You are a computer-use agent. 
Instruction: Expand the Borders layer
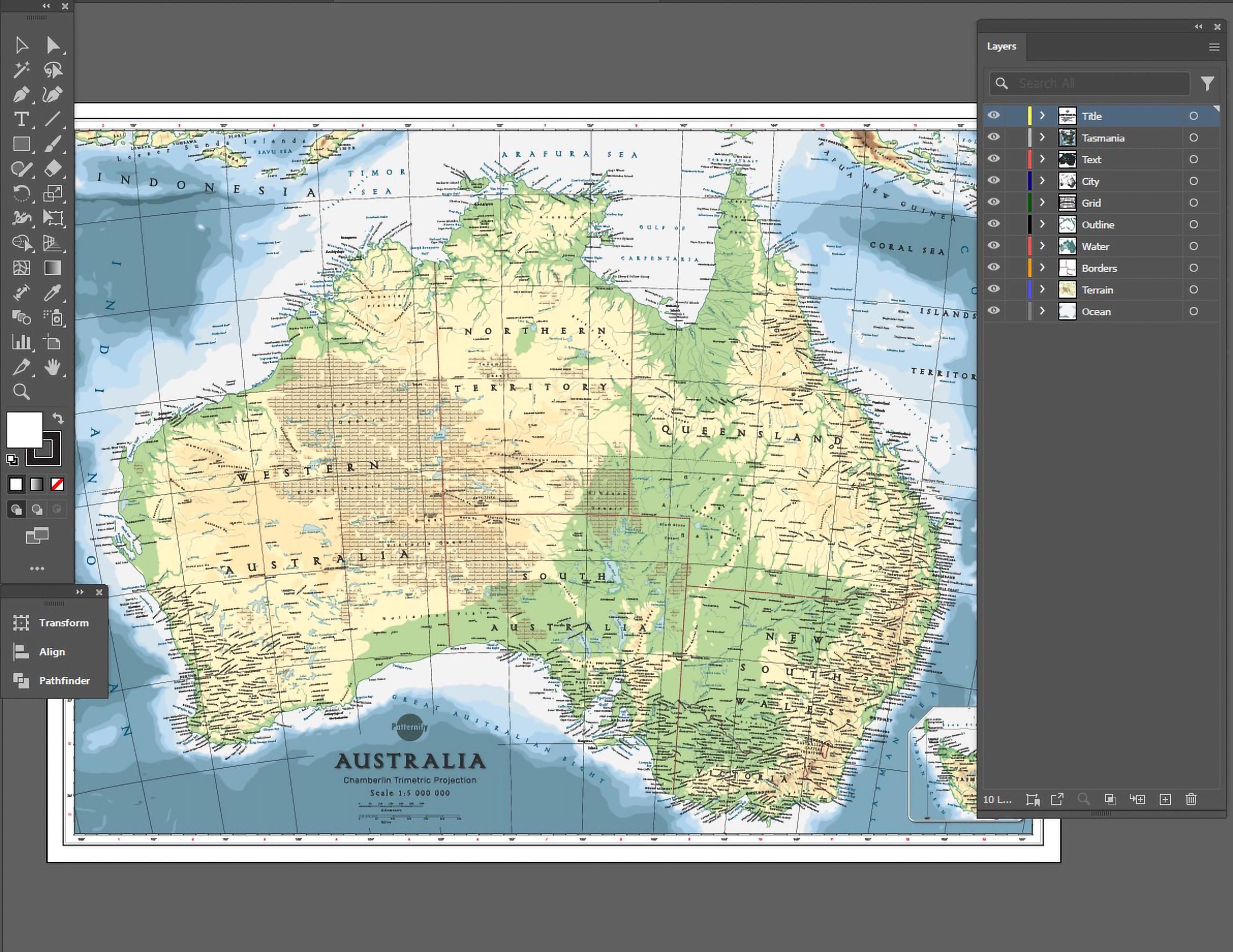click(1042, 268)
